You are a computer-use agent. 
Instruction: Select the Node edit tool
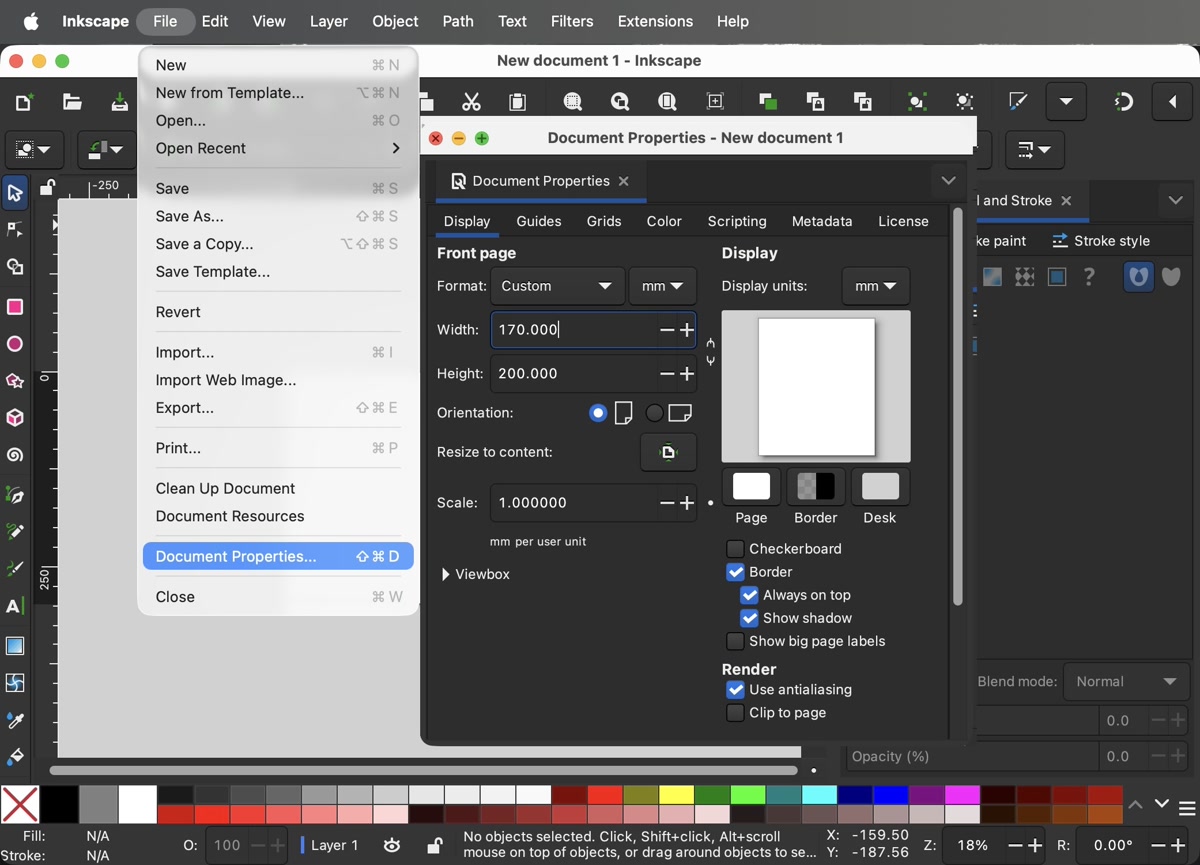(x=15, y=230)
